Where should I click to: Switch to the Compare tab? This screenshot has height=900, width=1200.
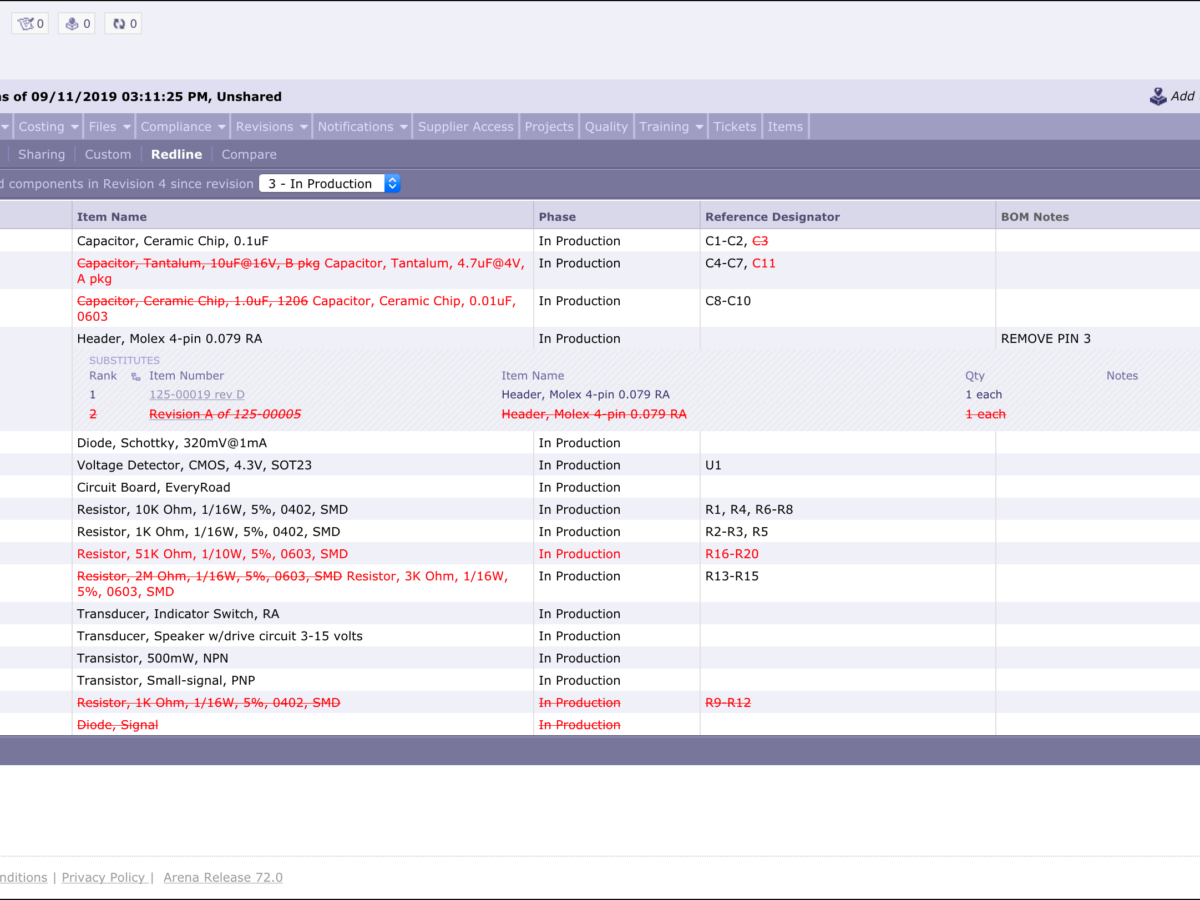coord(248,154)
